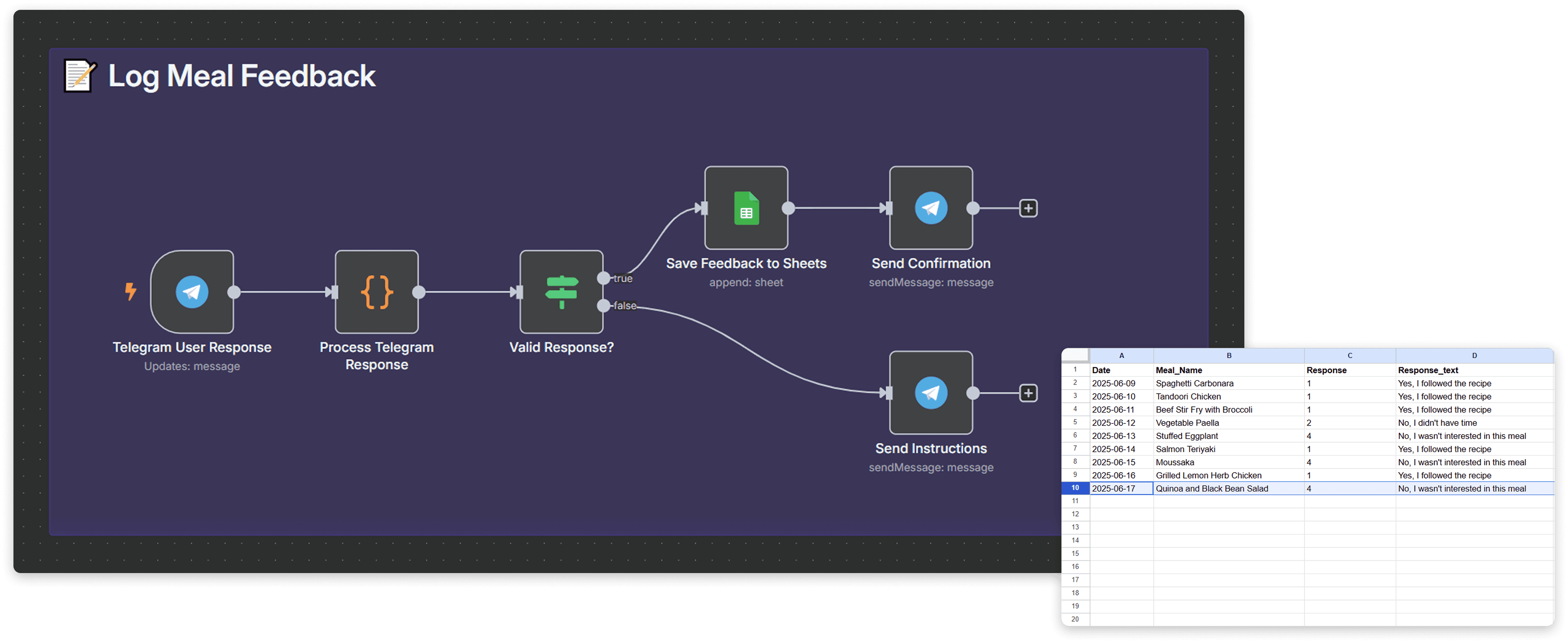Image resolution: width=1568 pixels, height=643 pixels.
Task: Click the notepad icon beside Log Meal Feedback
Action: pyautogui.click(x=80, y=76)
